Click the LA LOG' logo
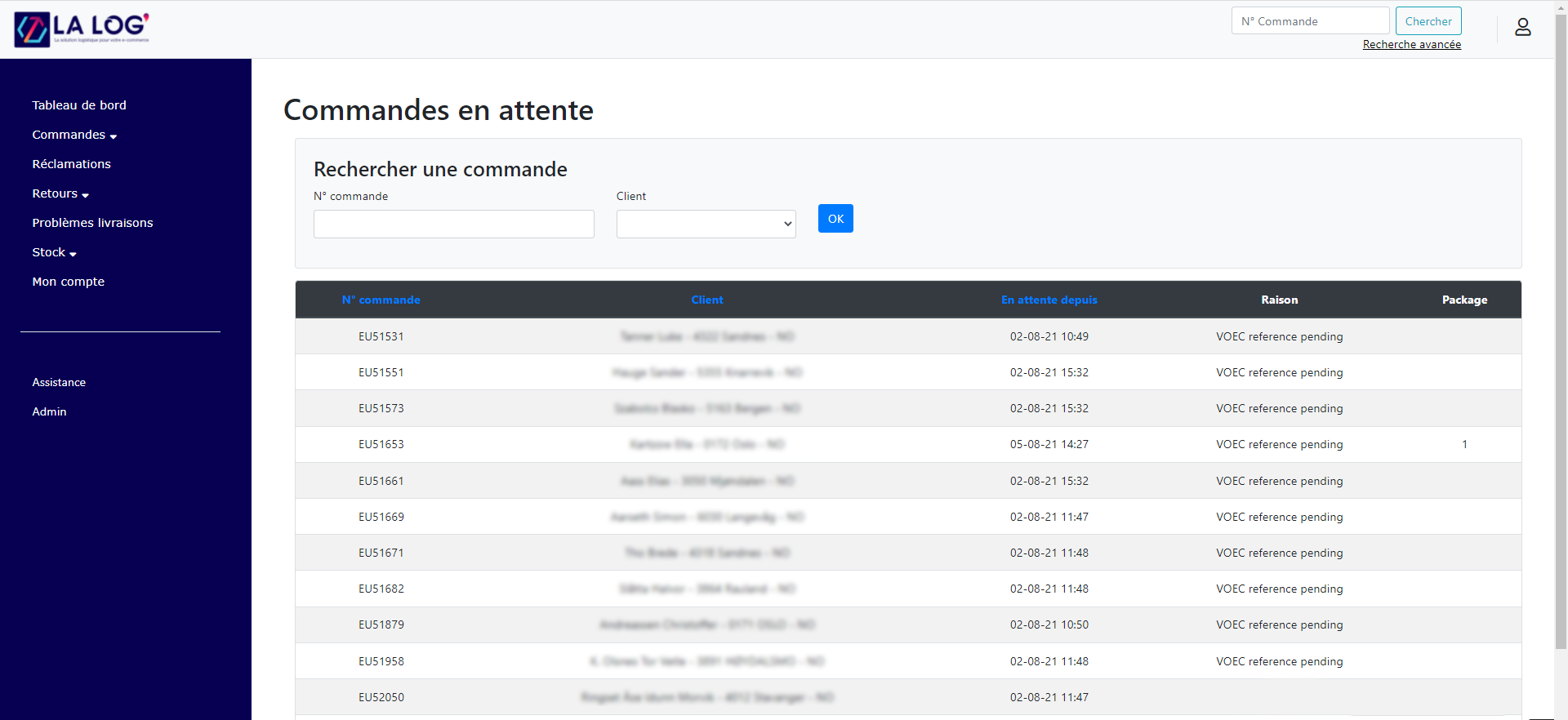The height and width of the screenshot is (720, 1568). click(x=82, y=29)
